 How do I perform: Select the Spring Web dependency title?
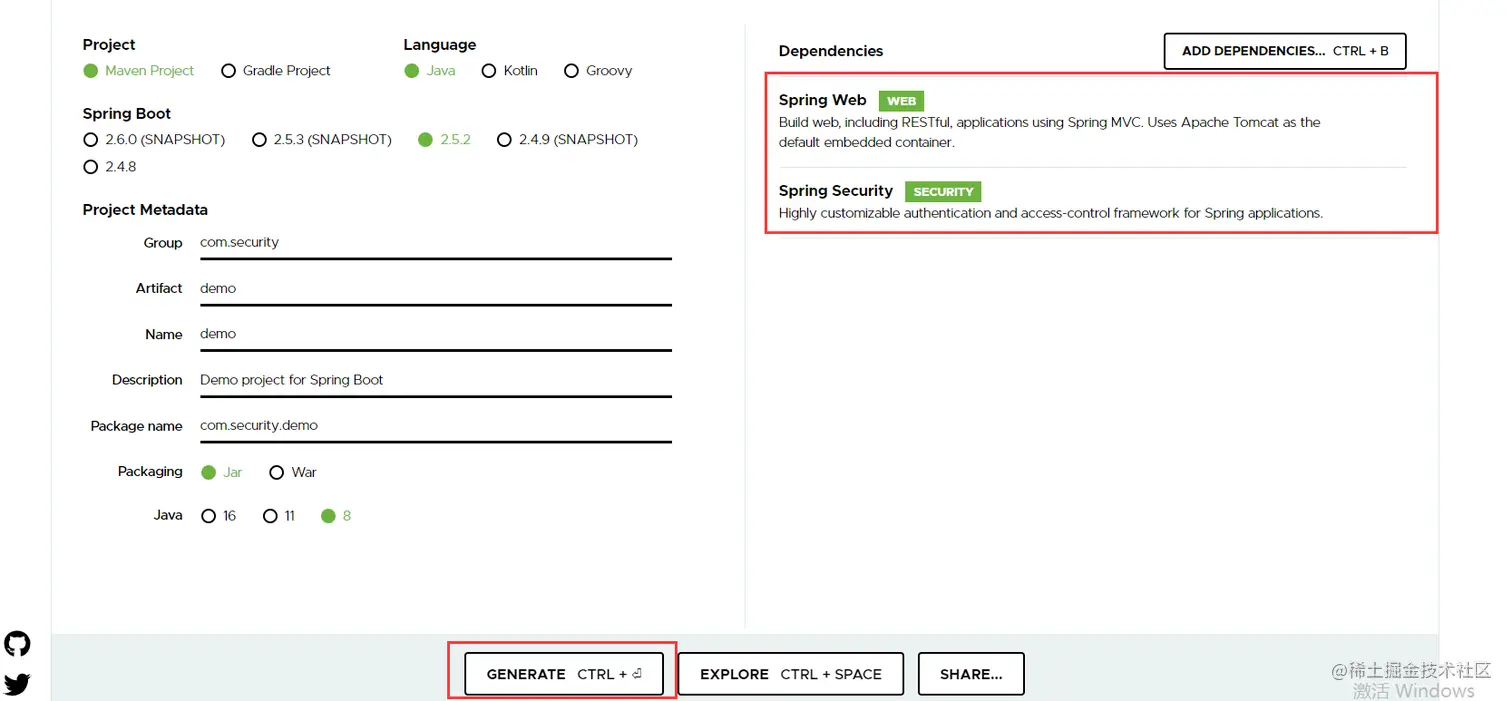pyautogui.click(x=823, y=100)
